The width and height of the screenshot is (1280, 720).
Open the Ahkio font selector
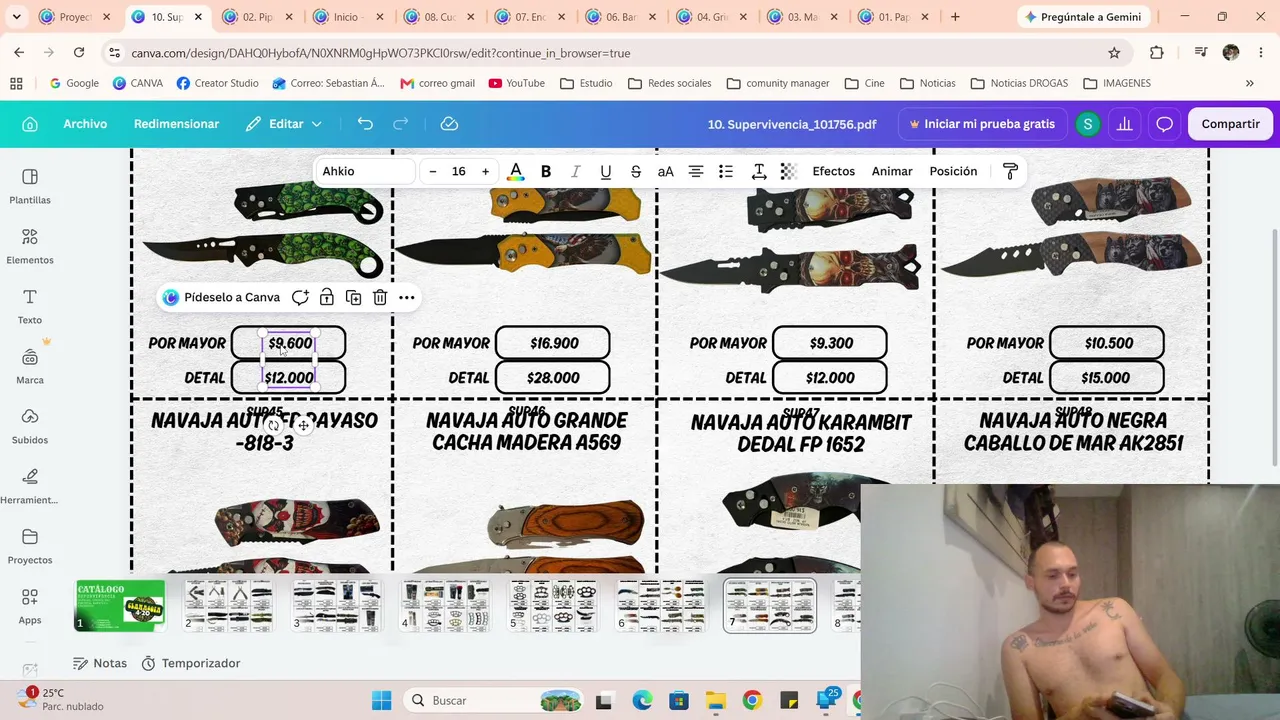[366, 171]
